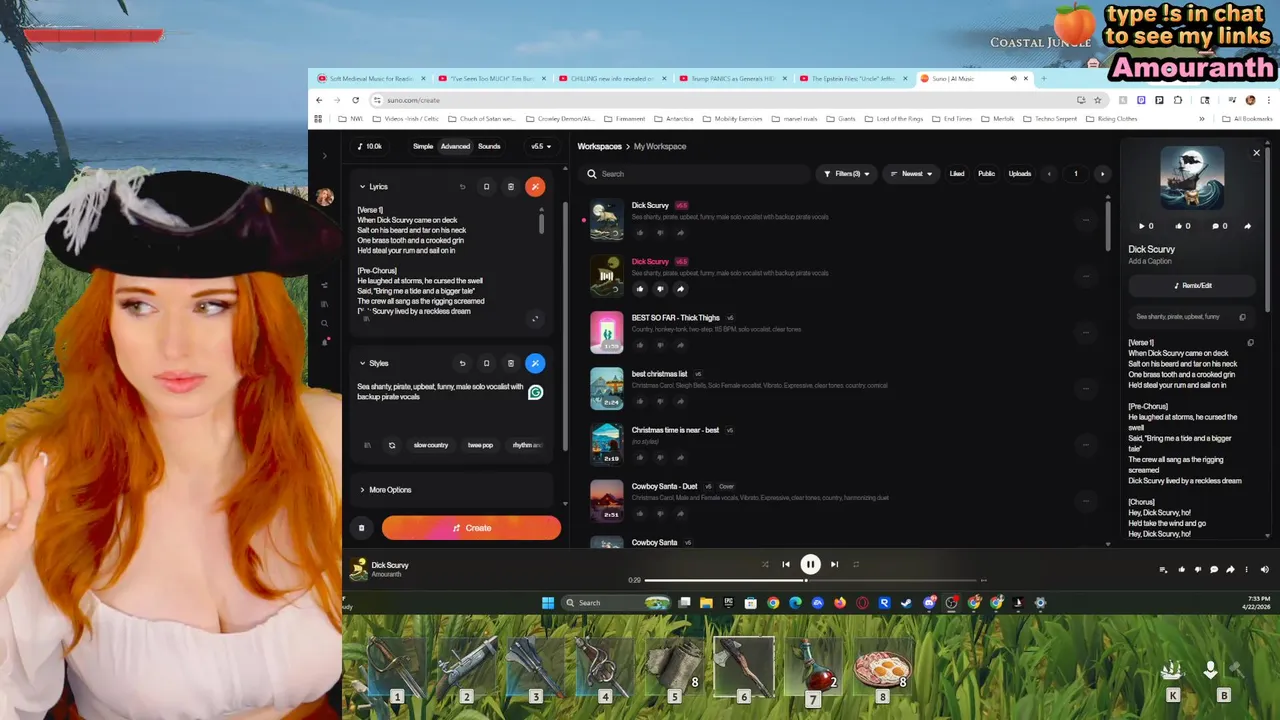
Task: Switch to Sounds mode
Action: pyautogui.click(x=489, y=146)
